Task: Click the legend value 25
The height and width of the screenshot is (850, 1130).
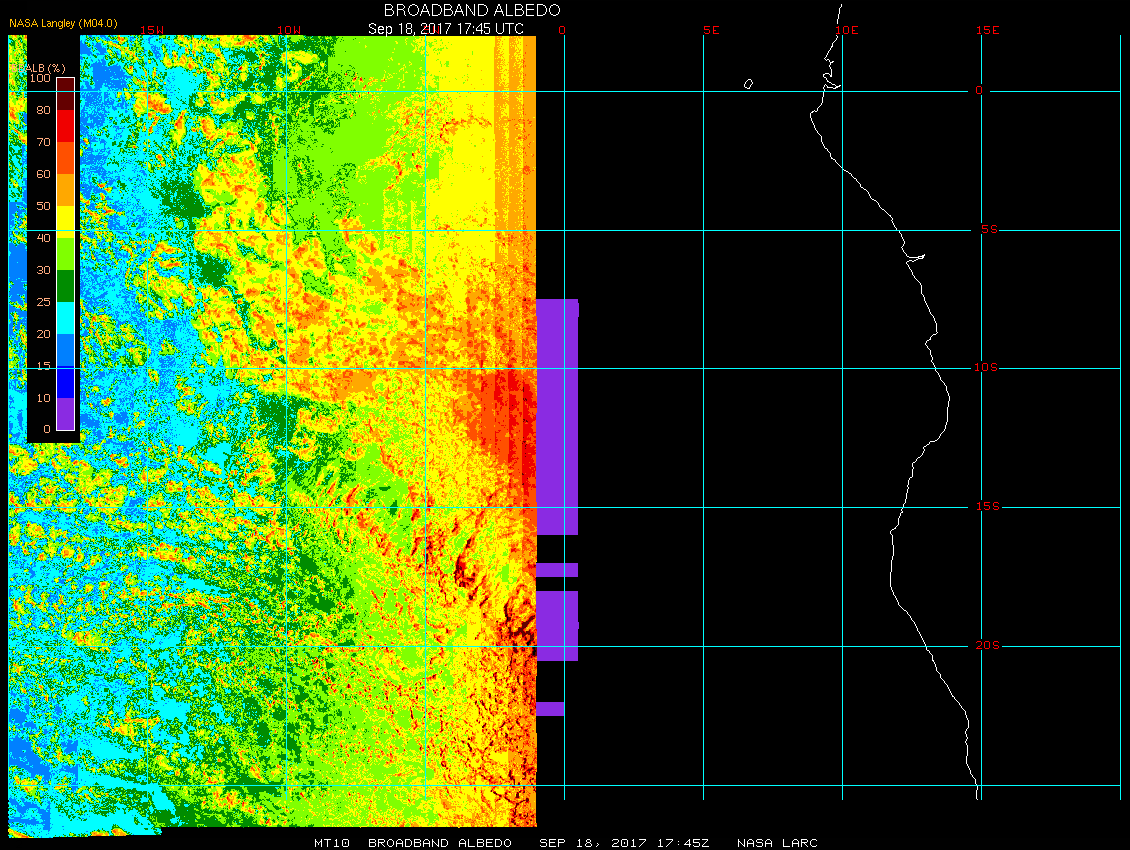Action: (x=43, y=302)
